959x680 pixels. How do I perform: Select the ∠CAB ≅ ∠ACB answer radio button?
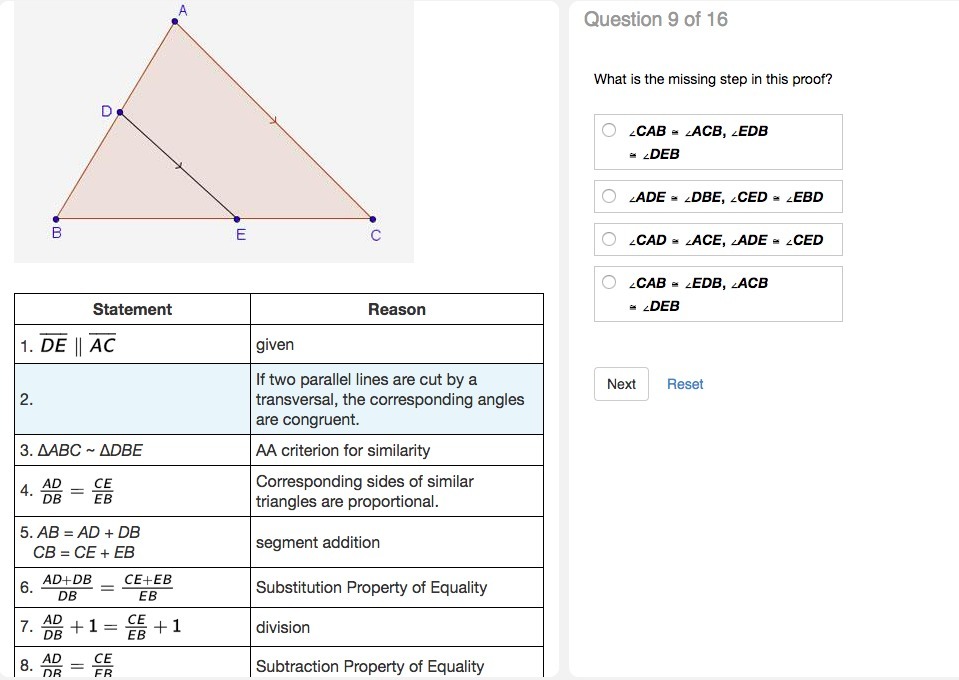[x=609, y=130]
